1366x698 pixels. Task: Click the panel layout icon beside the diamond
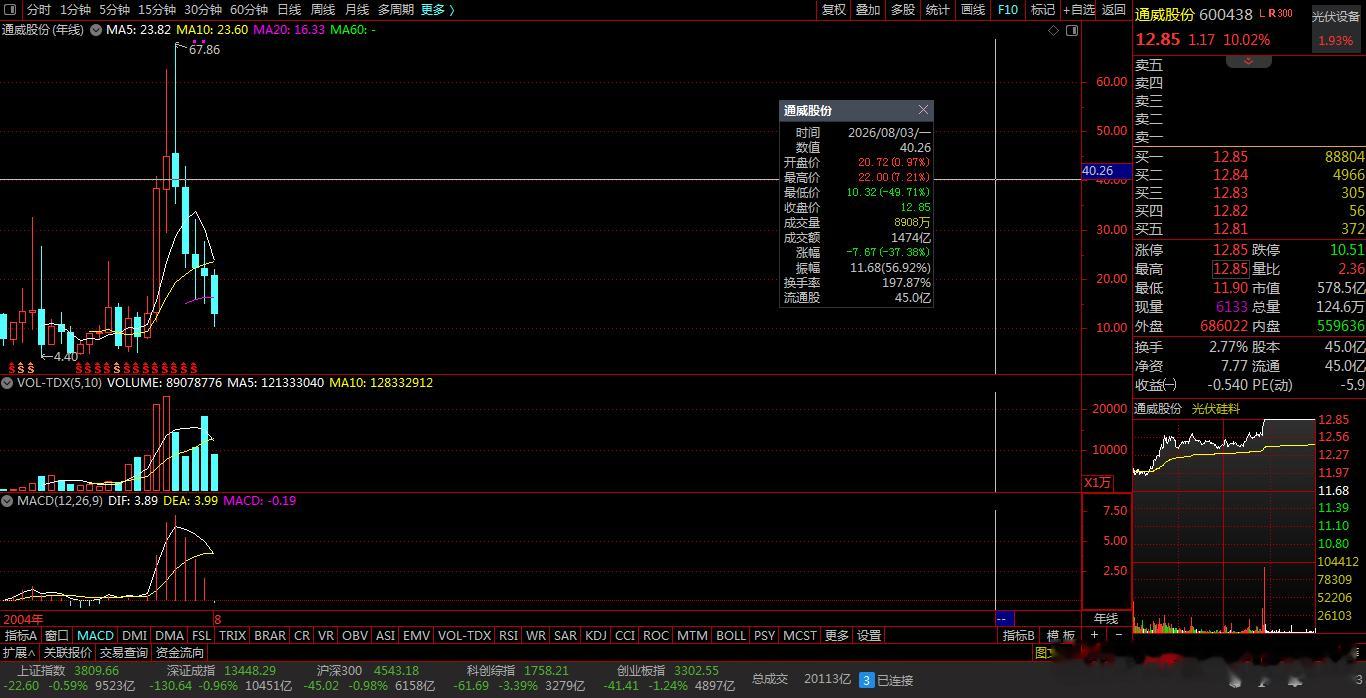1072,31
